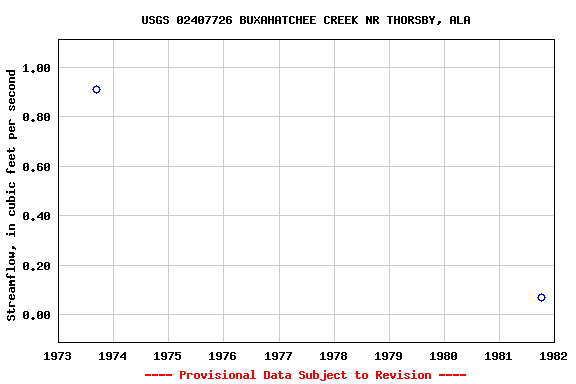Click the chart title USGS 02407726 BUXAHATCHEE CREEK
This screenshot has width=576, height=384.
coord(306,20)
